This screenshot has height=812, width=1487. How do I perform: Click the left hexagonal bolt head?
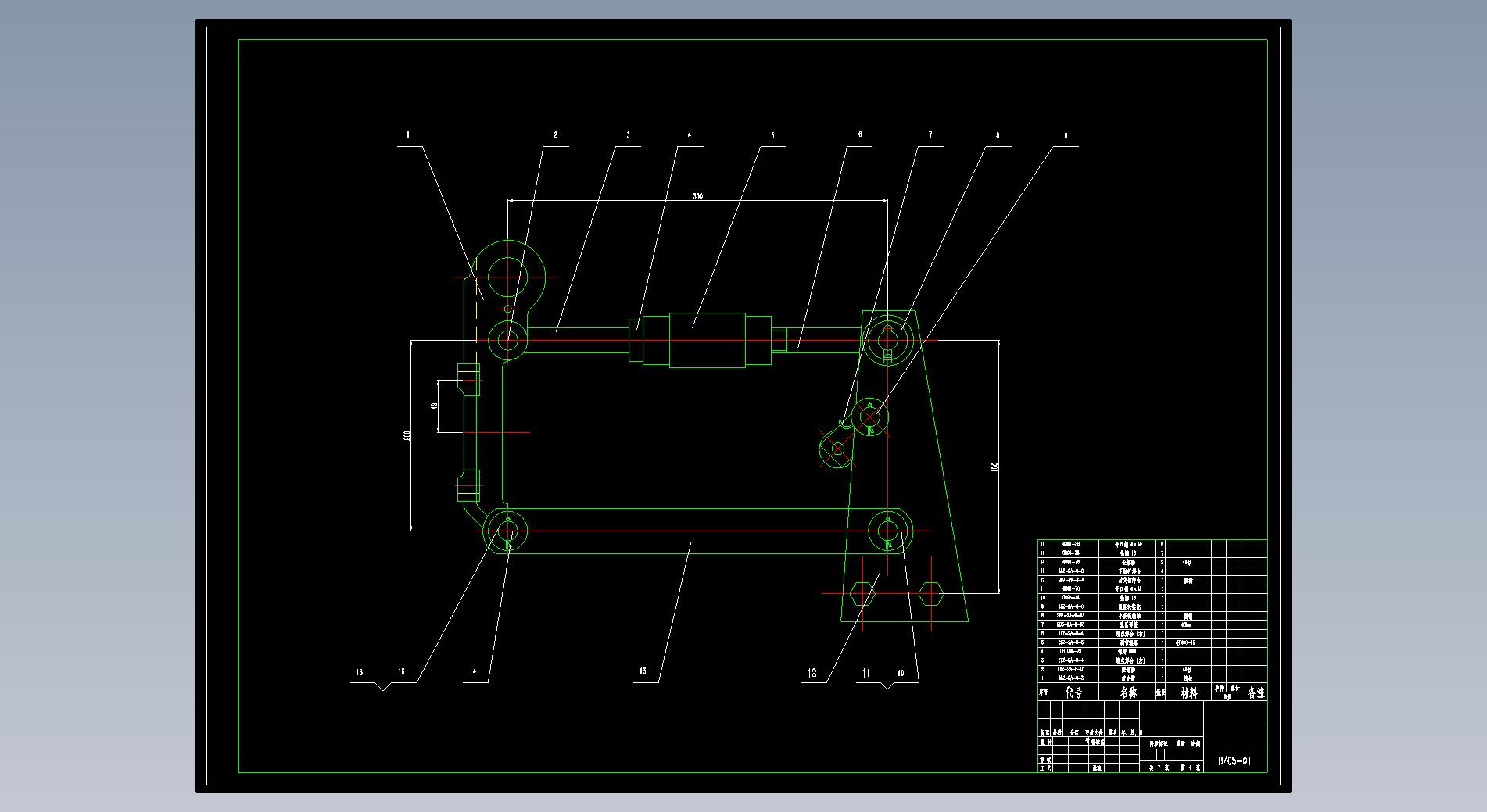861,593
